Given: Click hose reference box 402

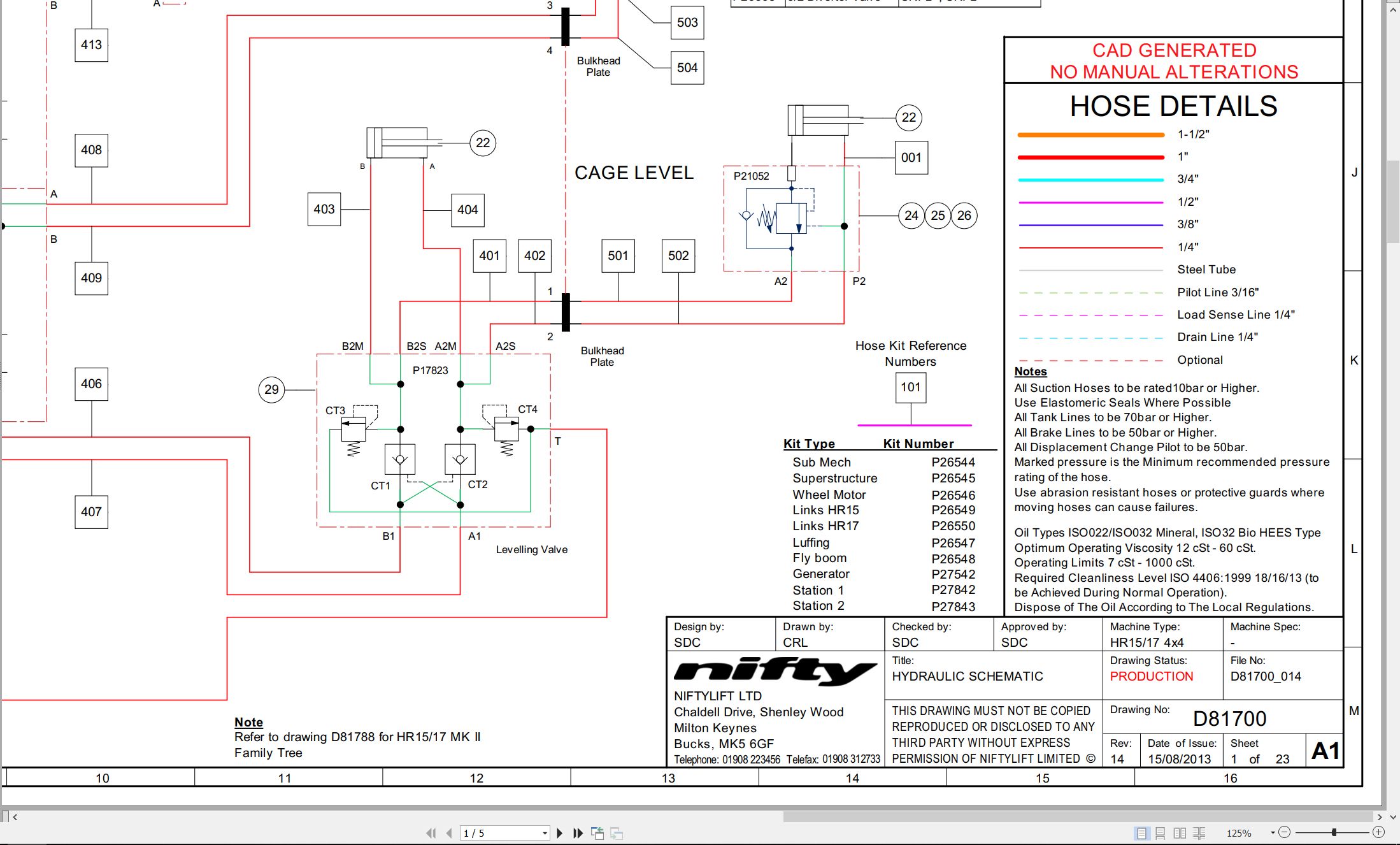Looking at the screenshot, I should (534, 256).
